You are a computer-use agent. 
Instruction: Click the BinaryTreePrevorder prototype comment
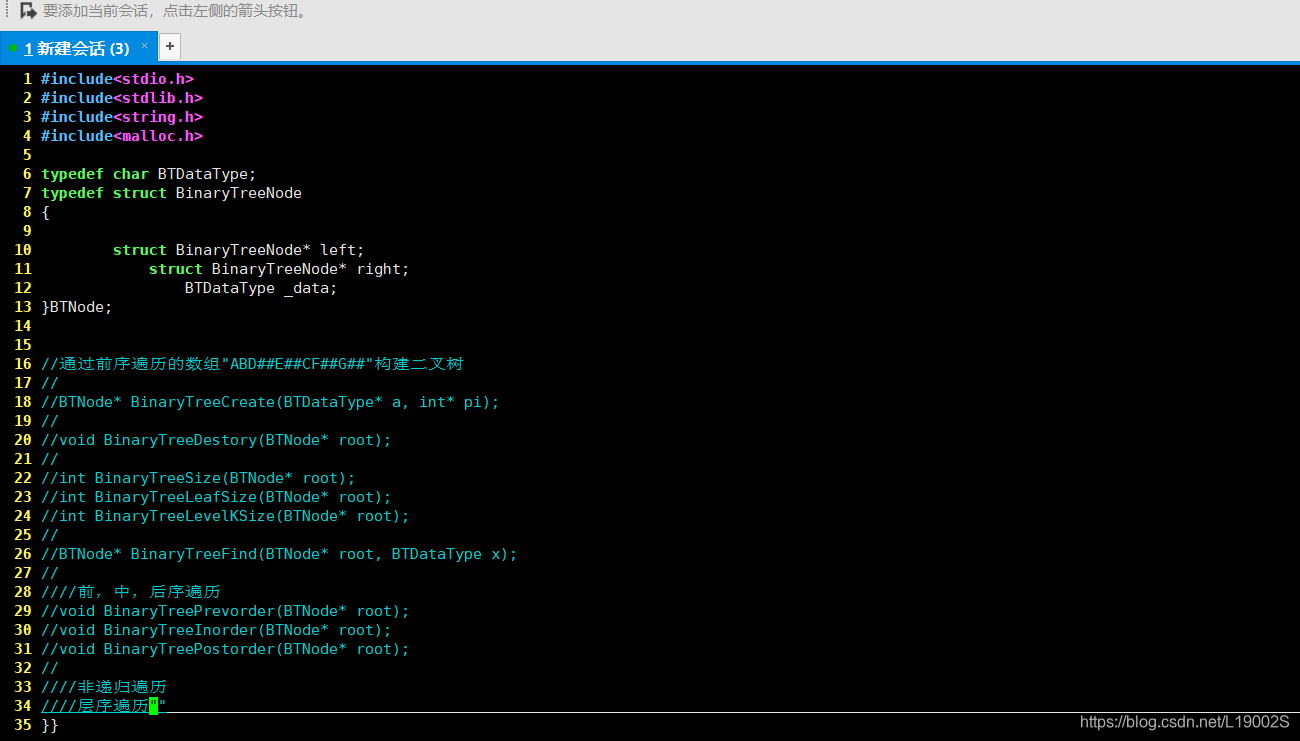pos(225,611)
